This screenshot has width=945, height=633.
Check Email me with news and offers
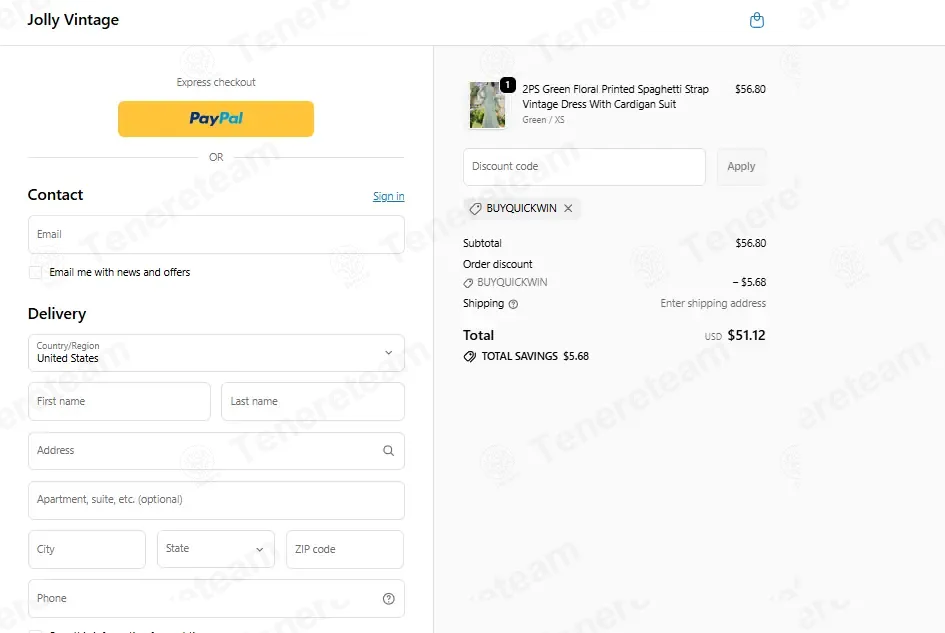click(36, 272)
